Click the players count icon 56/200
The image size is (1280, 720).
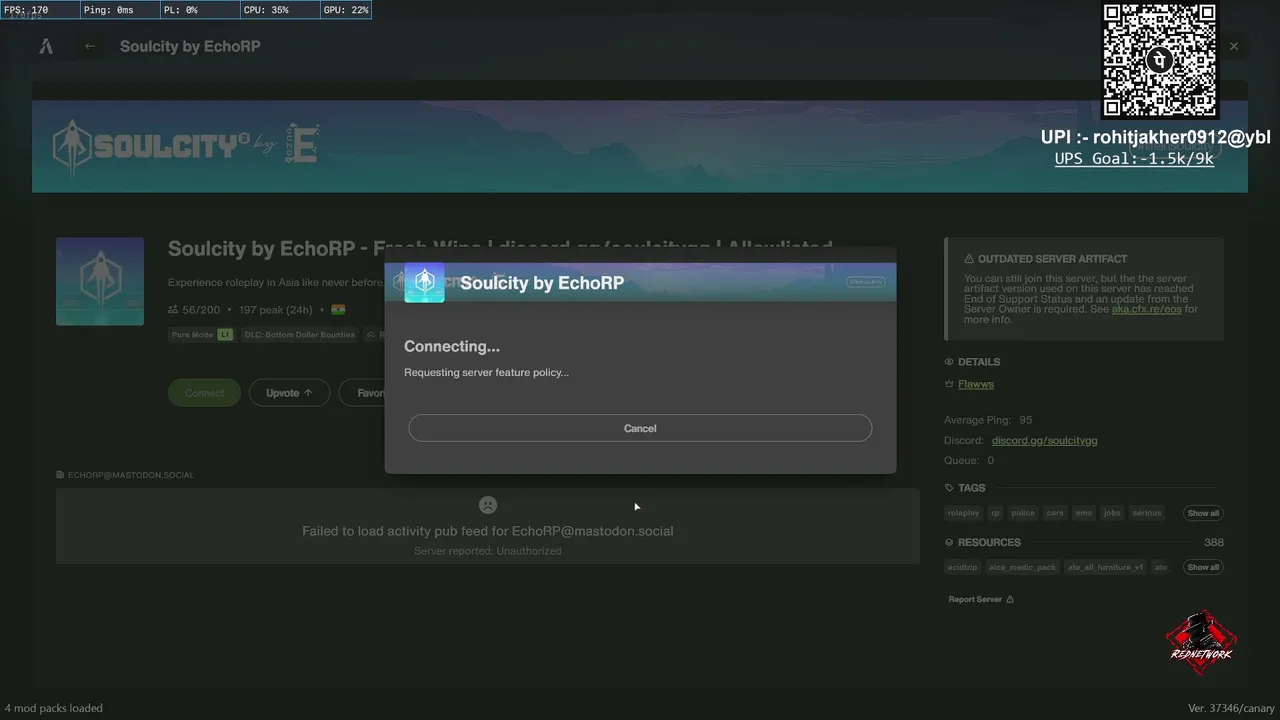(174, 310)
